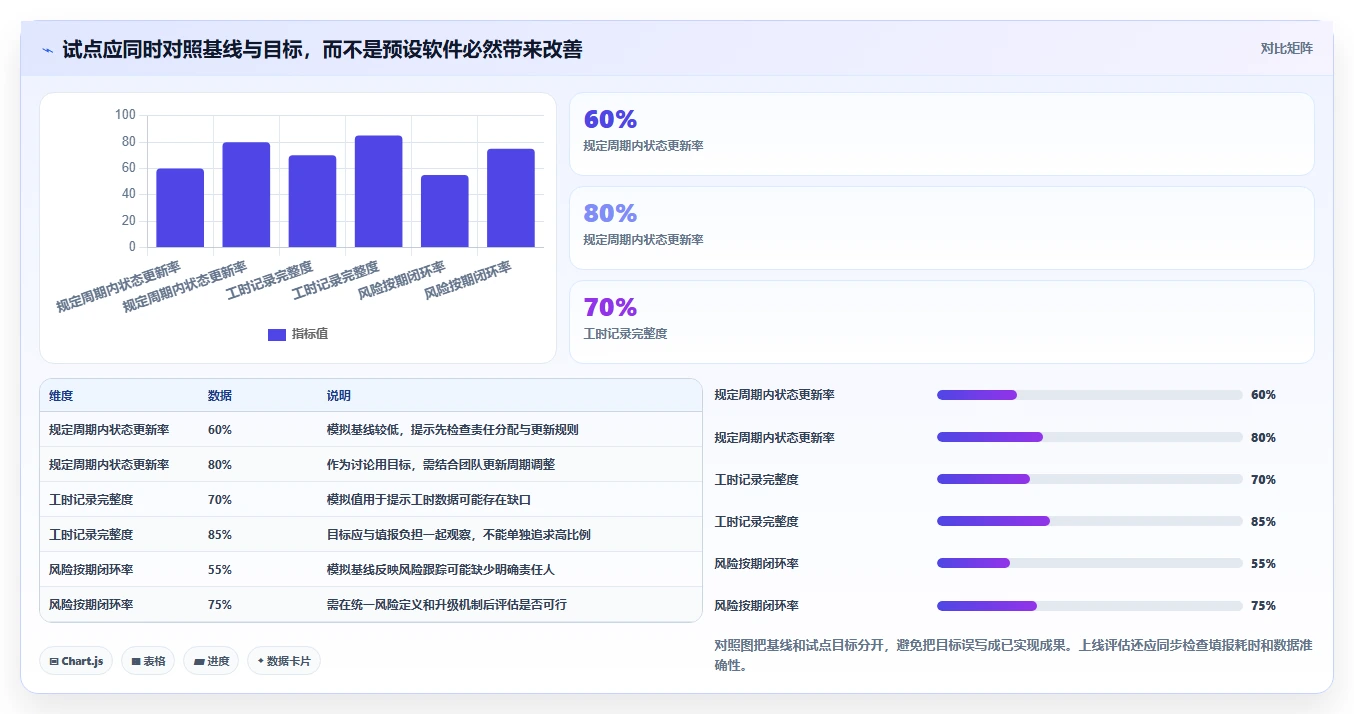The image size is (1354, 714).
Task: Click the shortest chart bar reaching 55
Action: coord(445,211)
